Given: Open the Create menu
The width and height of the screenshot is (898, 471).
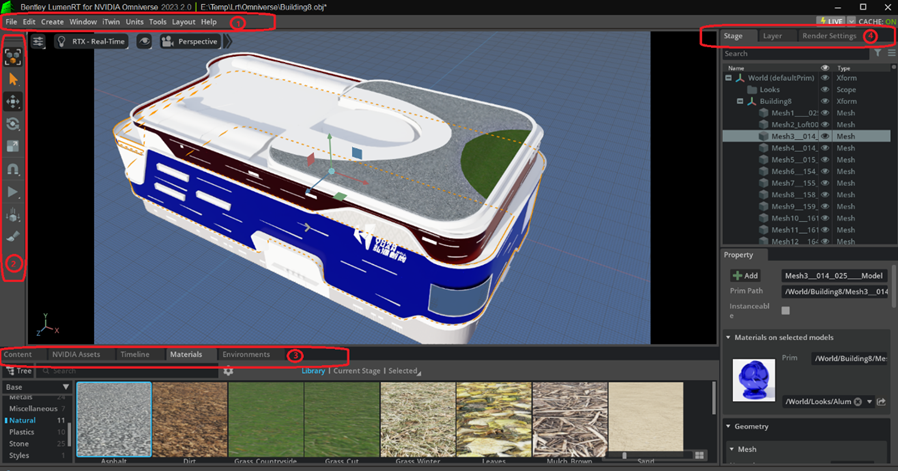Looking at the screenshot, I should (x=52, y=22).
